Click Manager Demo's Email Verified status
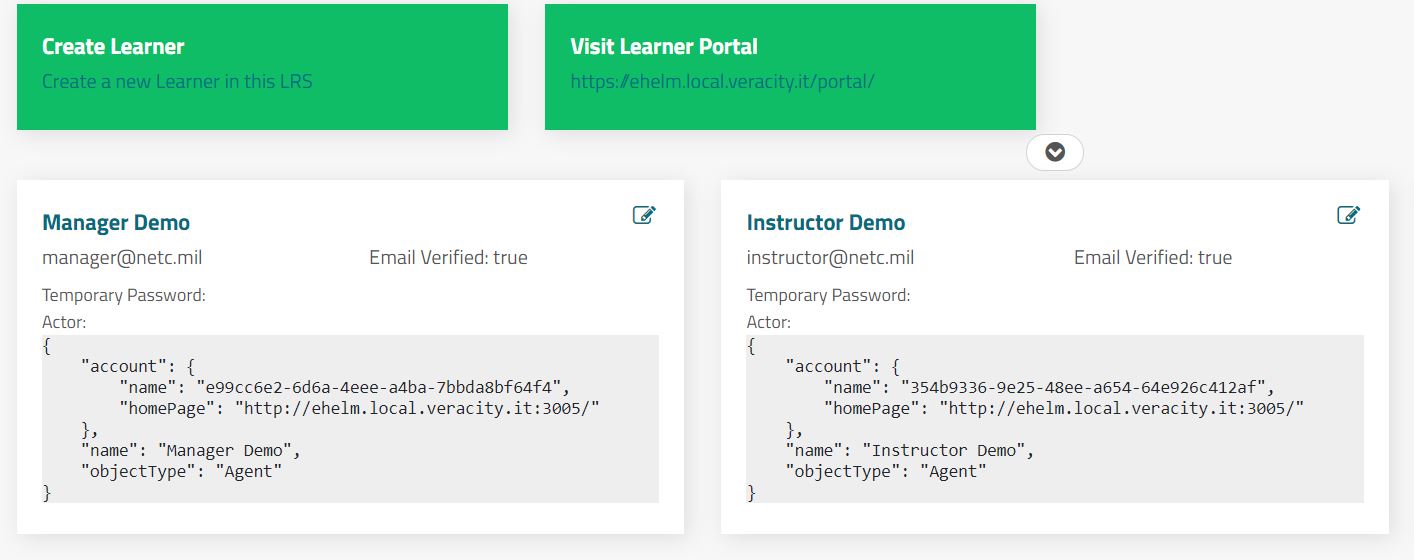Screen dimensions: 1414x560 (x=448, y=258)
